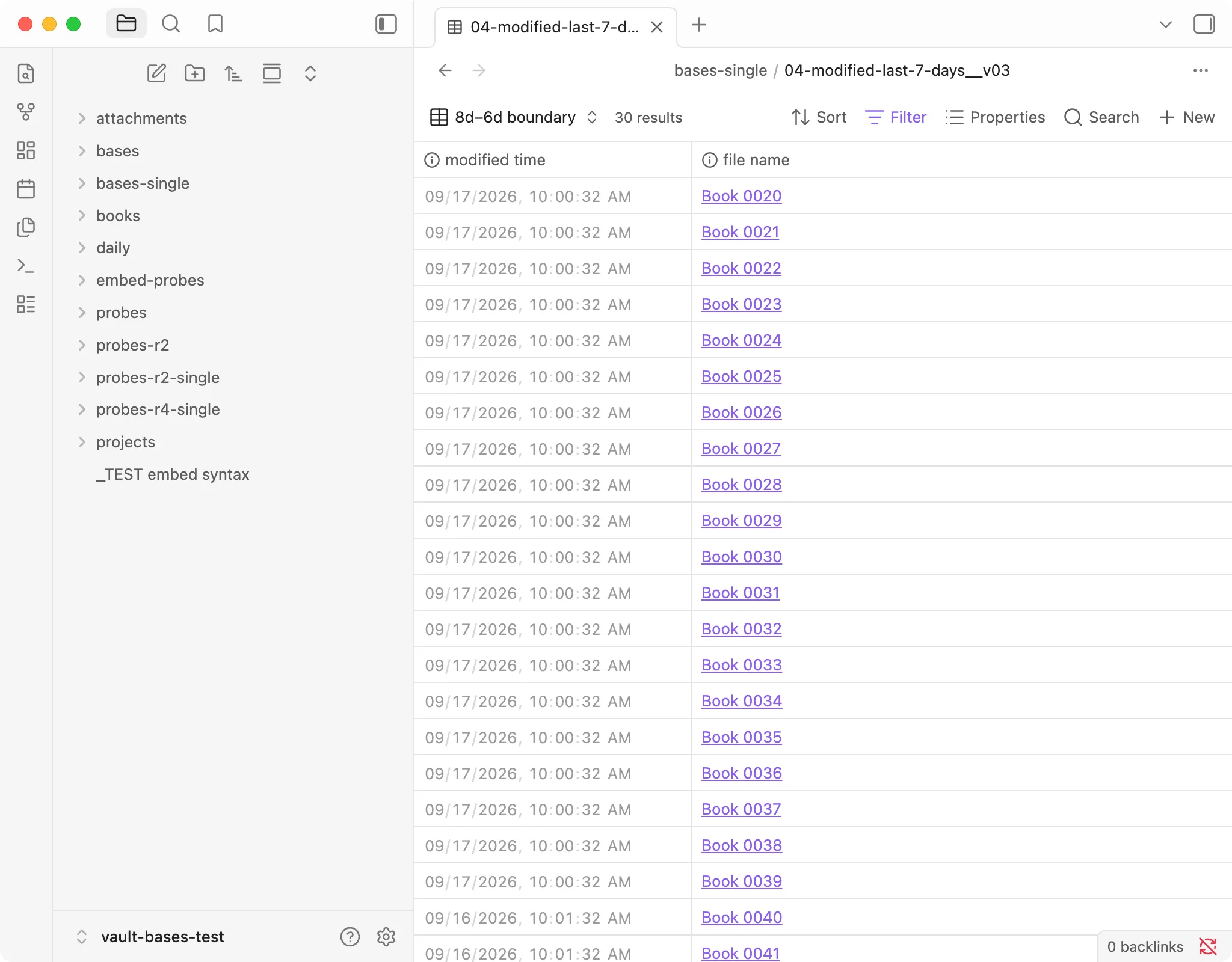Open the Sort menu
Image resolution: width=1232 pixels, height=962 pixels.
[819, 117]
